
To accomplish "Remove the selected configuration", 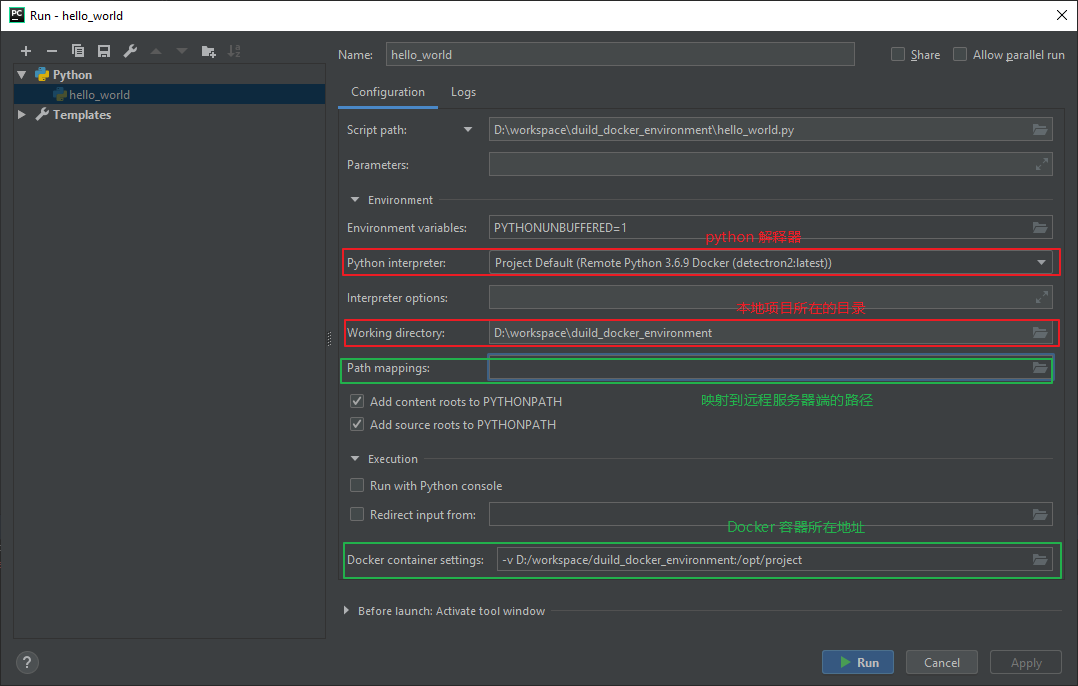I will pyautogui.click(x=52, y=51).
